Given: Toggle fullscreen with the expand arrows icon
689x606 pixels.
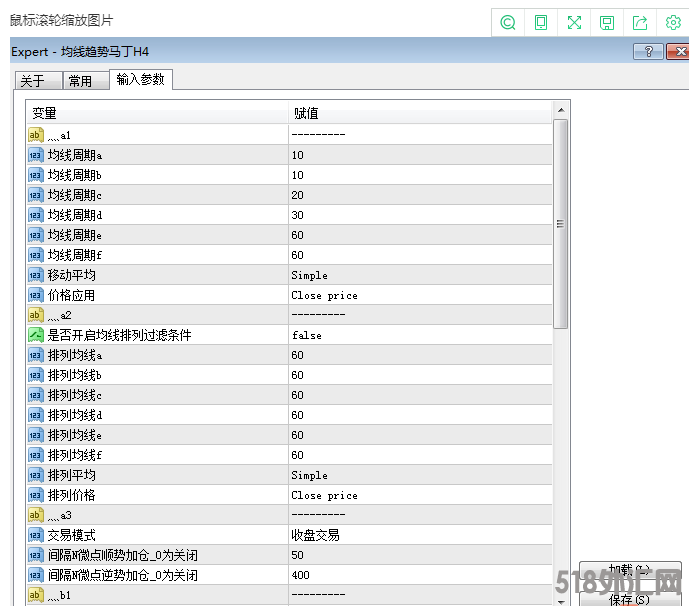Looking at the screenshot, I should [x=574, y=22].
